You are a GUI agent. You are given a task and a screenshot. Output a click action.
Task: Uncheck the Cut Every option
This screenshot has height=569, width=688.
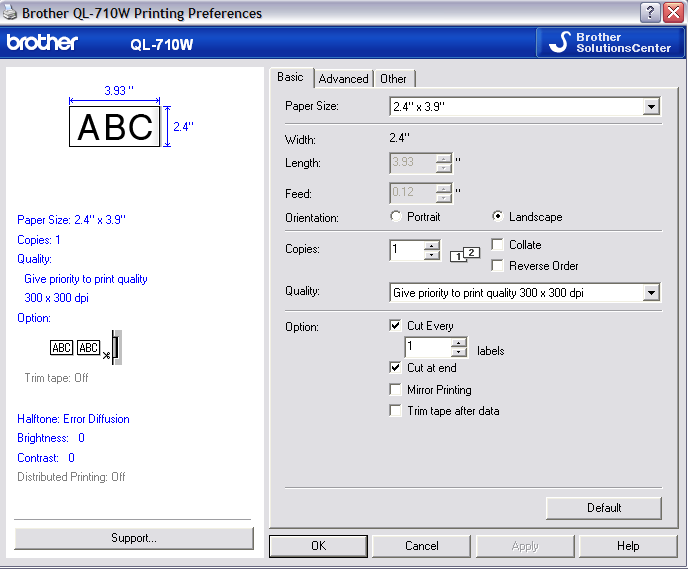coord(395,326)
